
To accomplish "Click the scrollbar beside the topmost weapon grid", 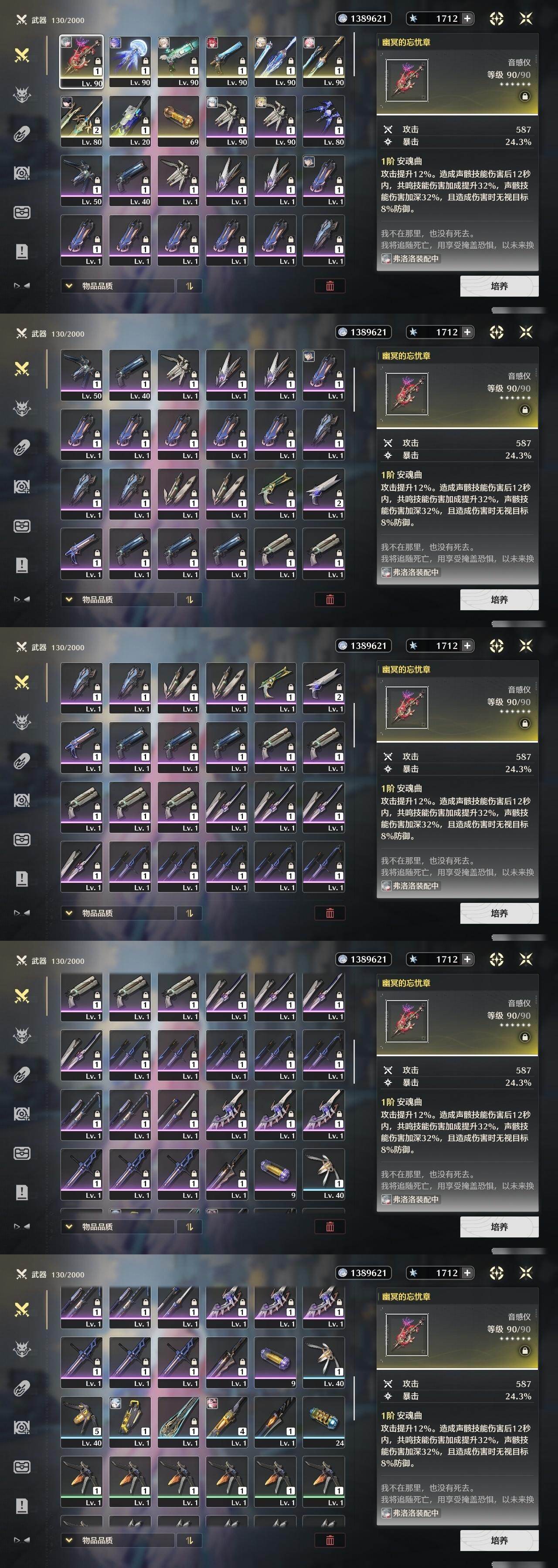I will click(x=353, y=55).
